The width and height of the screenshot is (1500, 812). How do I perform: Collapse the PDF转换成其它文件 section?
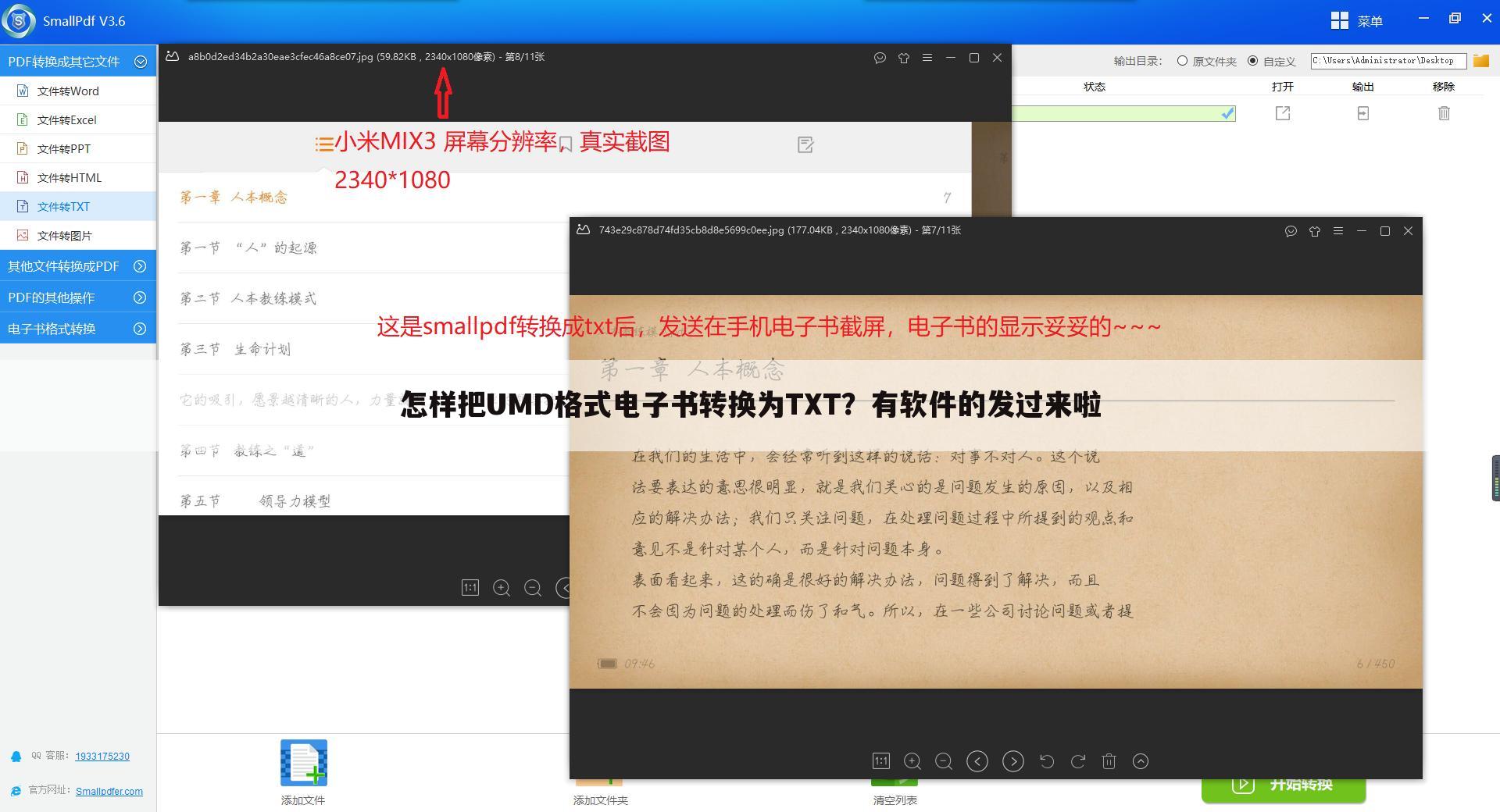click(141, 61)
